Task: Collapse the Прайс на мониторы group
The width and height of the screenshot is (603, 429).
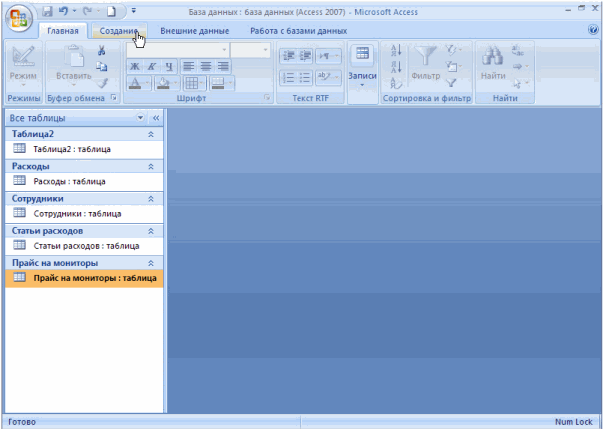Action: (151, 263)
